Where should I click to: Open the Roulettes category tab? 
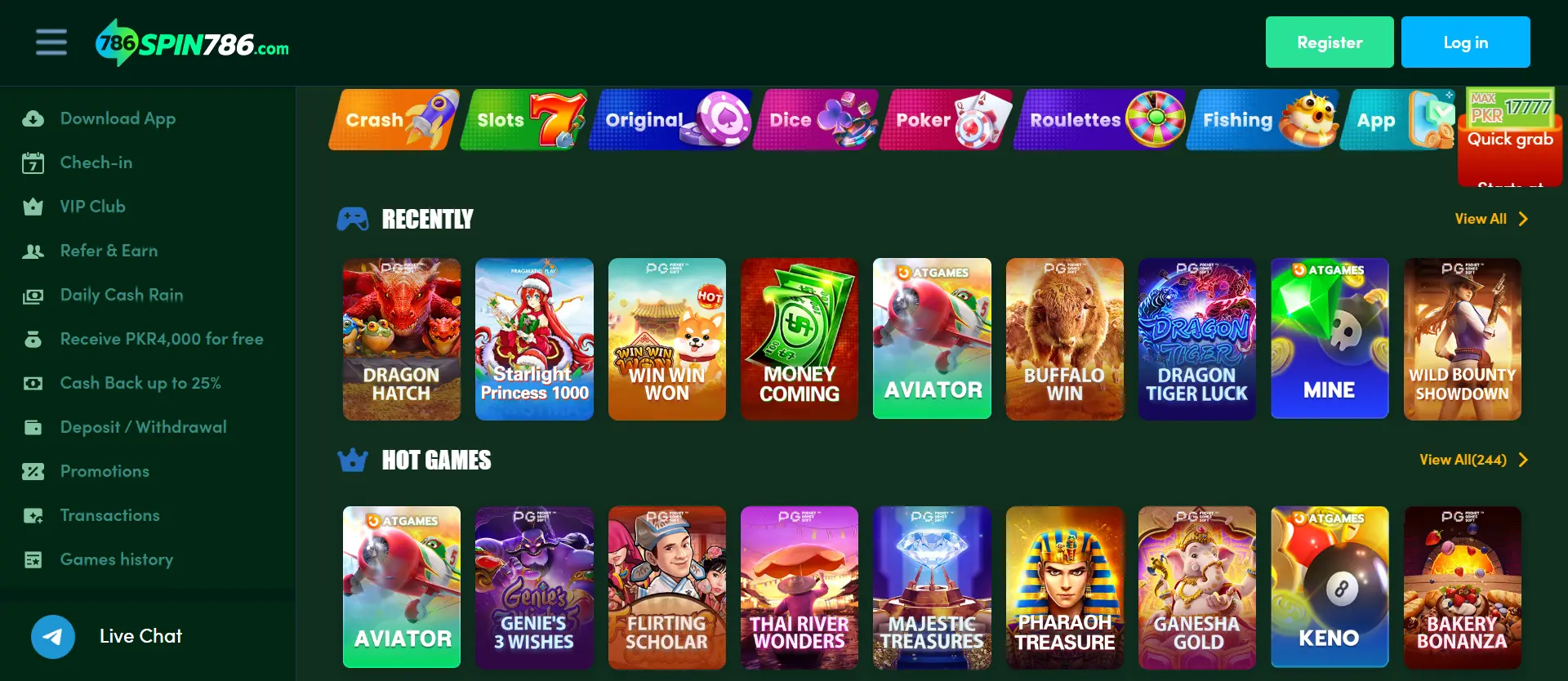coord(1099,120)
